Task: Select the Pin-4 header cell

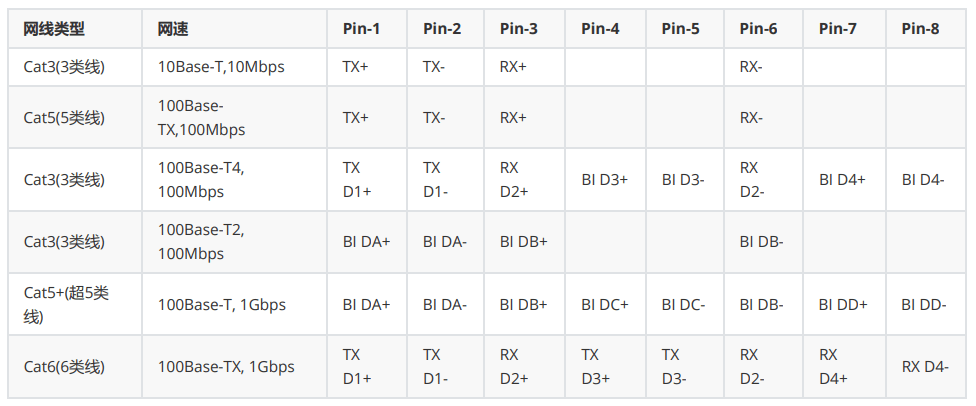Action: point(605,29)
